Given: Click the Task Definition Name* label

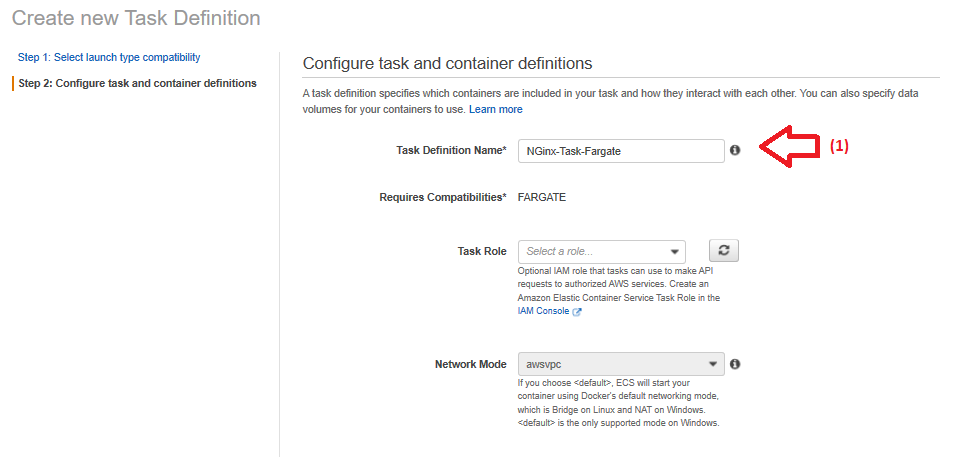Looking at the screenshot, I should [452, 150].
